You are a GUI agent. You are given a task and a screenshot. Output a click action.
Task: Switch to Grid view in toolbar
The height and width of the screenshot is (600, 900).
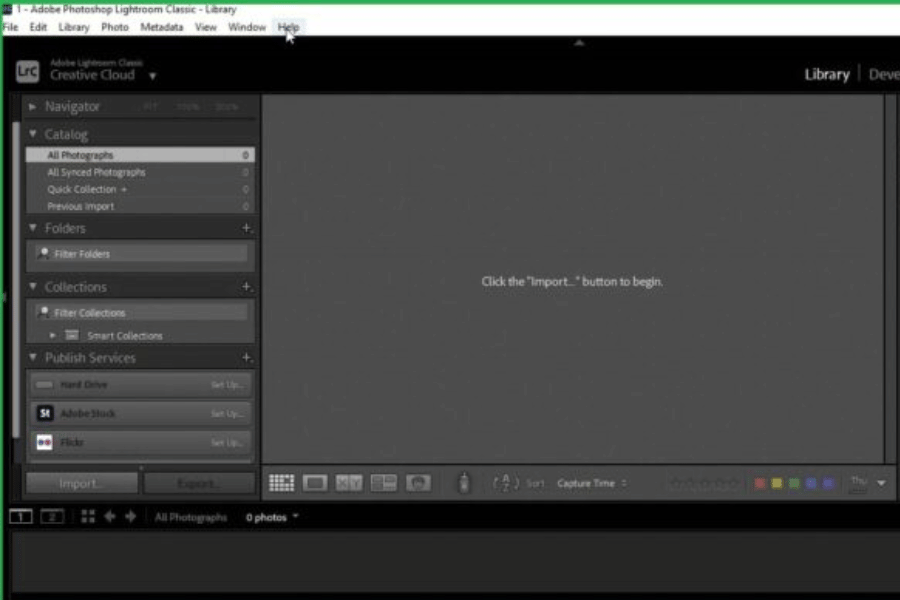tap(281, 483)
